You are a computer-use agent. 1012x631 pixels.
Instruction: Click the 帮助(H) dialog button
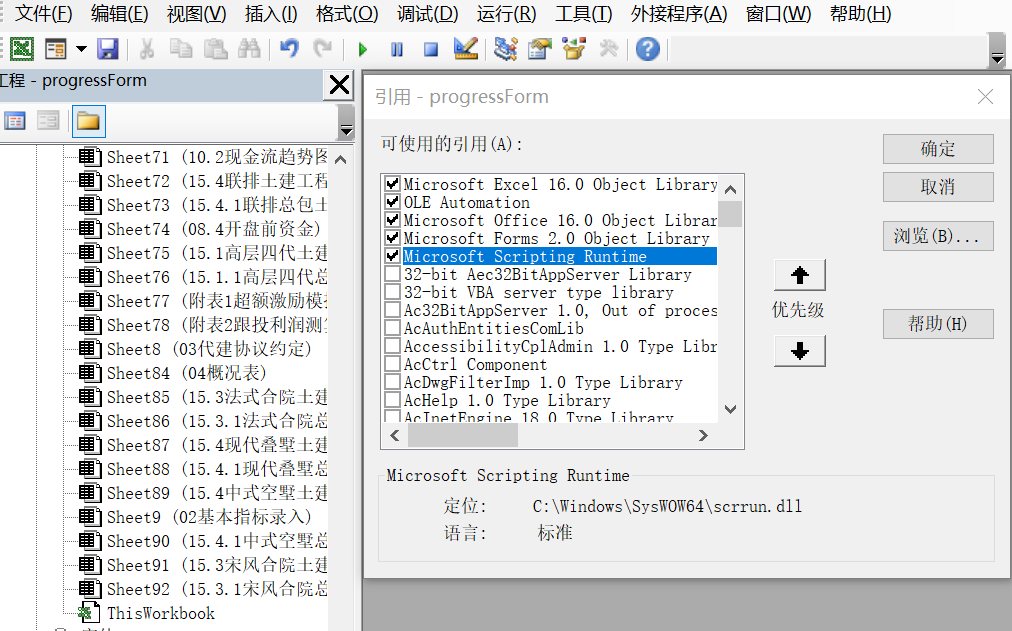pos(938,324)
